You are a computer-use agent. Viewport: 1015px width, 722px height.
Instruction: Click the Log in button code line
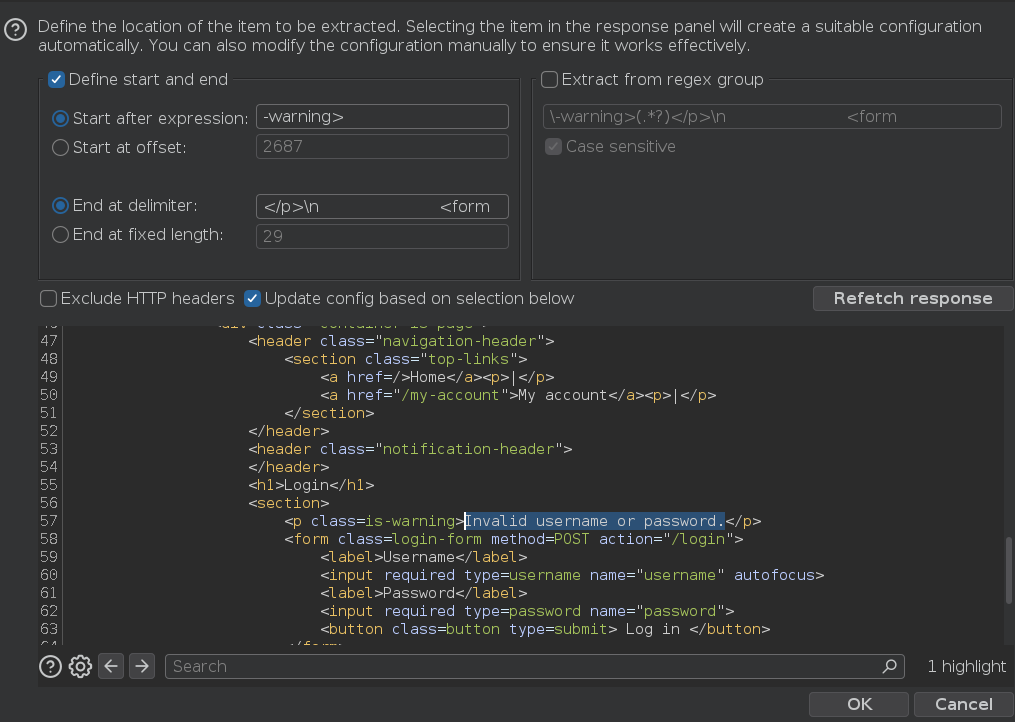click(x=545, y=629)
